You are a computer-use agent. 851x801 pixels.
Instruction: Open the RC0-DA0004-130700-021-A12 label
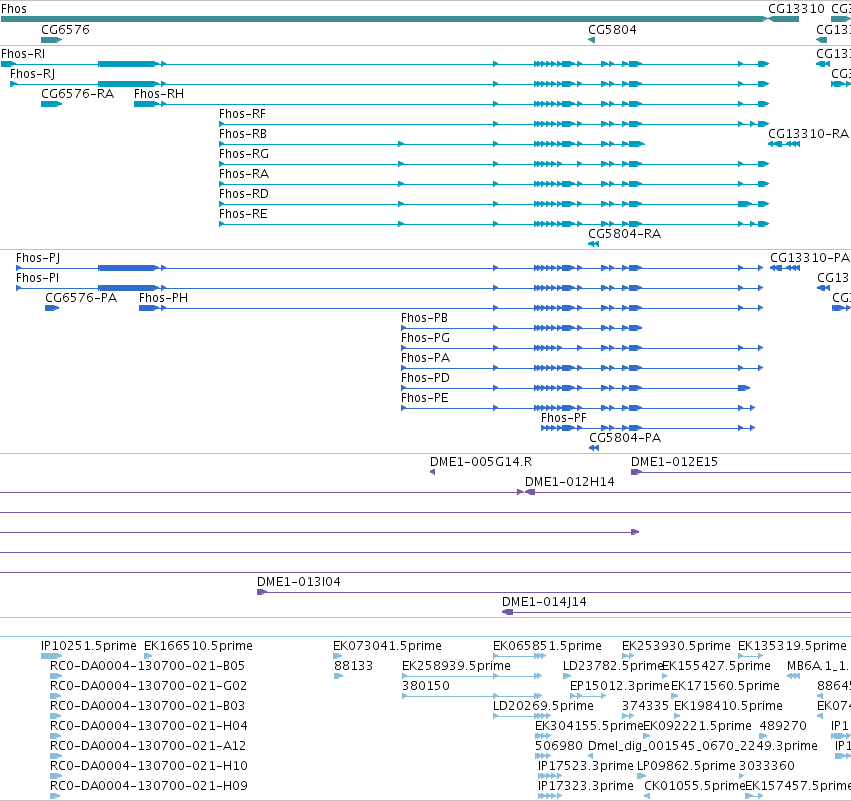tap(148, 746)
